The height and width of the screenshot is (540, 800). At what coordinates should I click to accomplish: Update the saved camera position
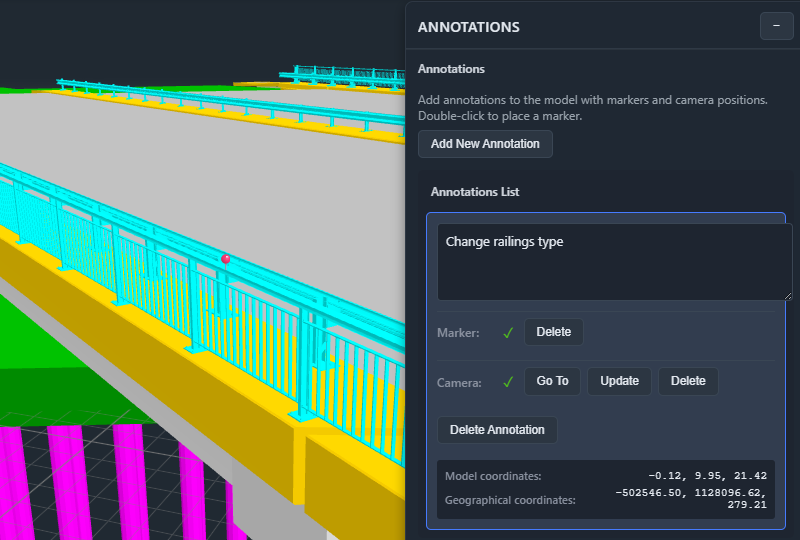[x=619, y=381]
